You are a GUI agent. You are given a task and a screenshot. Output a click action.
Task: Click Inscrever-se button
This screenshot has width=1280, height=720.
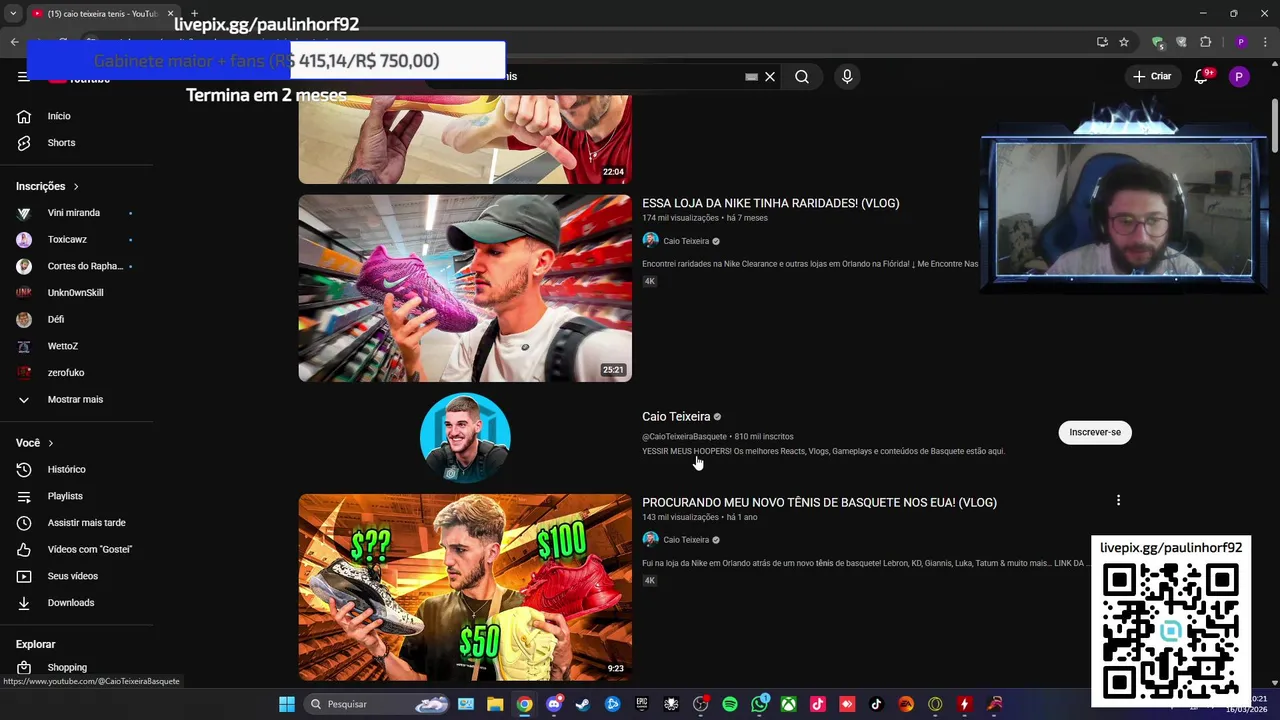[x=1095, y=432]
